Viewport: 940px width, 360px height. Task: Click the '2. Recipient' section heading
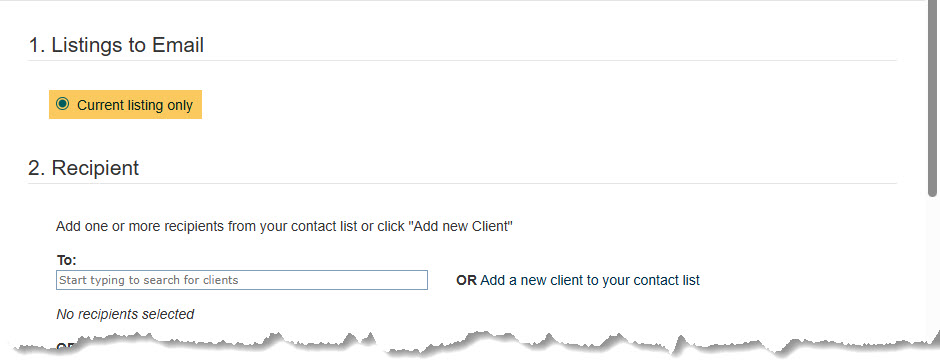click(x=83, y=168)
